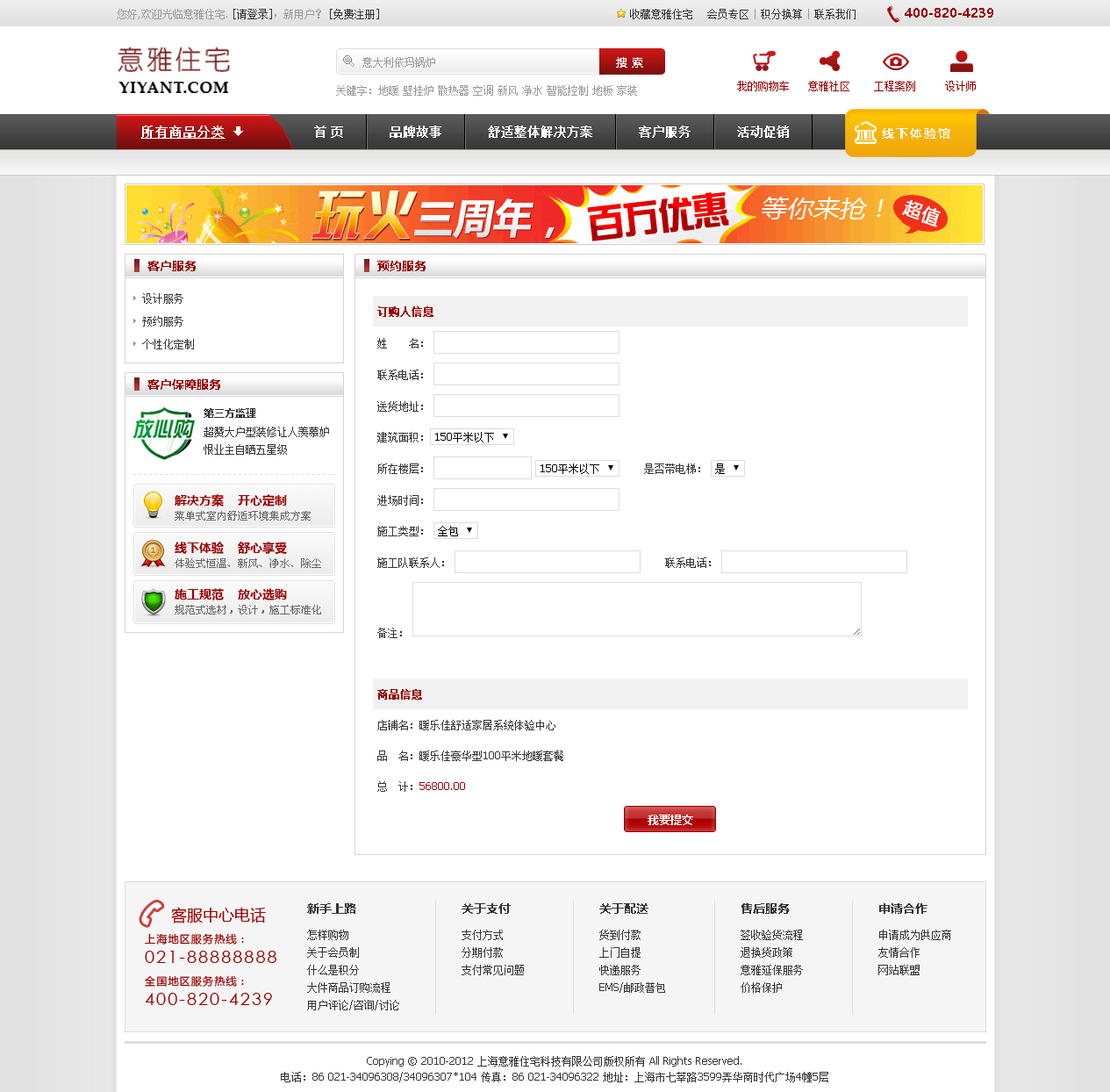Click the 线下体验馆 building icon
Viewport: 1110px width, 1092px height.
(x=865, y=133)
